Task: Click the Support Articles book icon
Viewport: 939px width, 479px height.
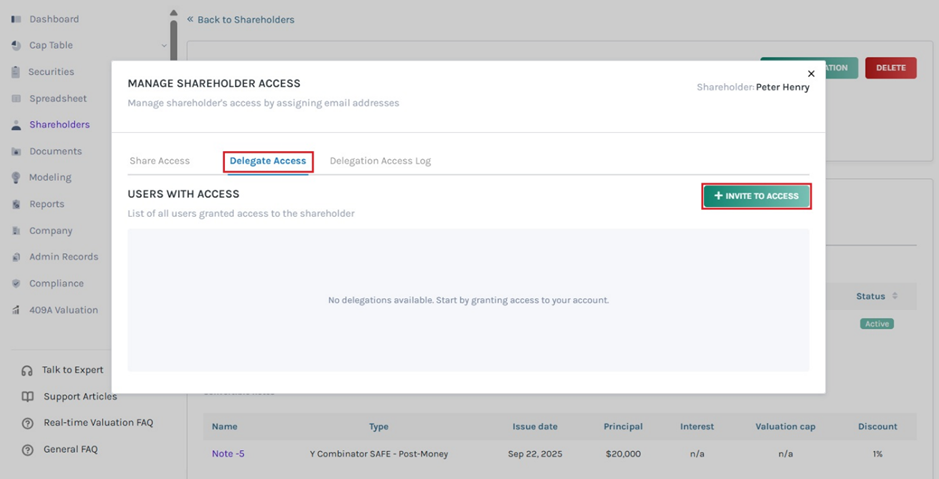Action: (28, 396)
